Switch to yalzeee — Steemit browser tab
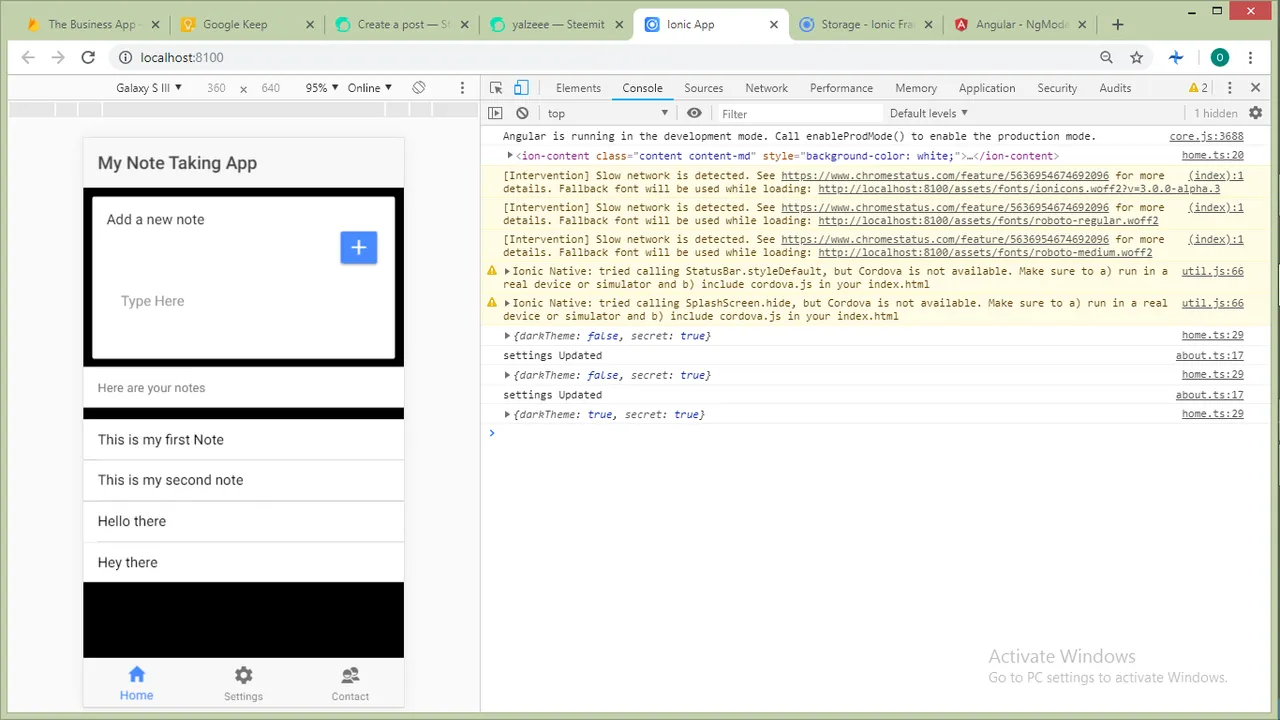Image resolution: width=1280 pixels, height=720 pixels. coord(556,24)
